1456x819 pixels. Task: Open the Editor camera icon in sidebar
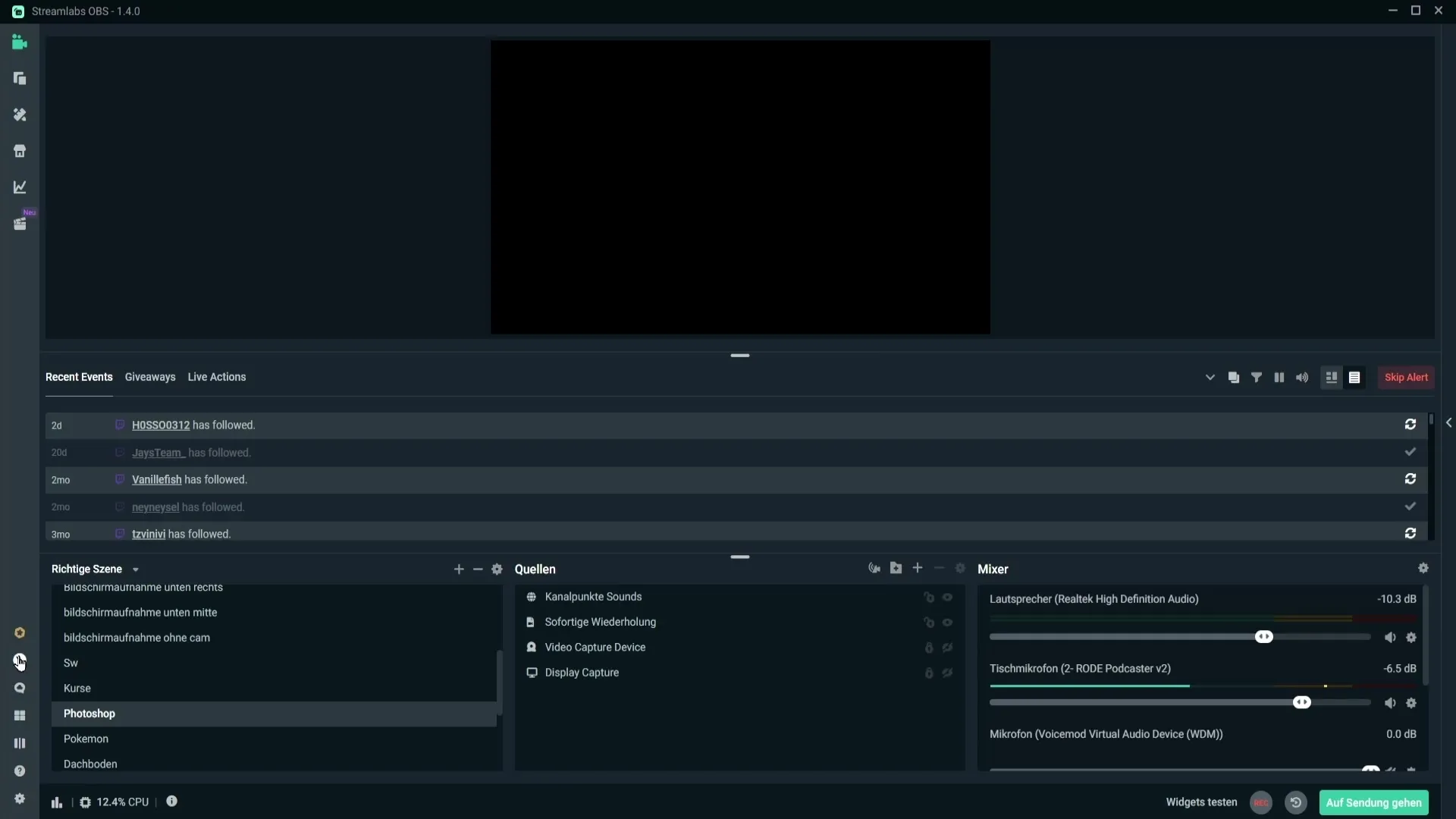(20, 42)
